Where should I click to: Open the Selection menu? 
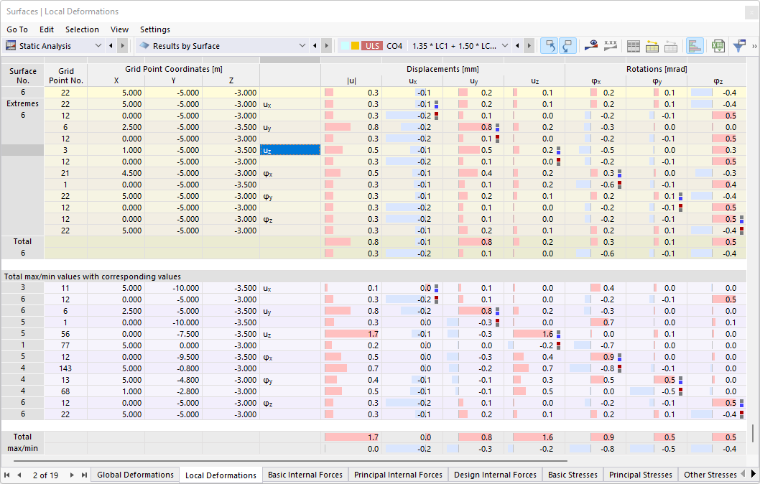click(82, 30)
